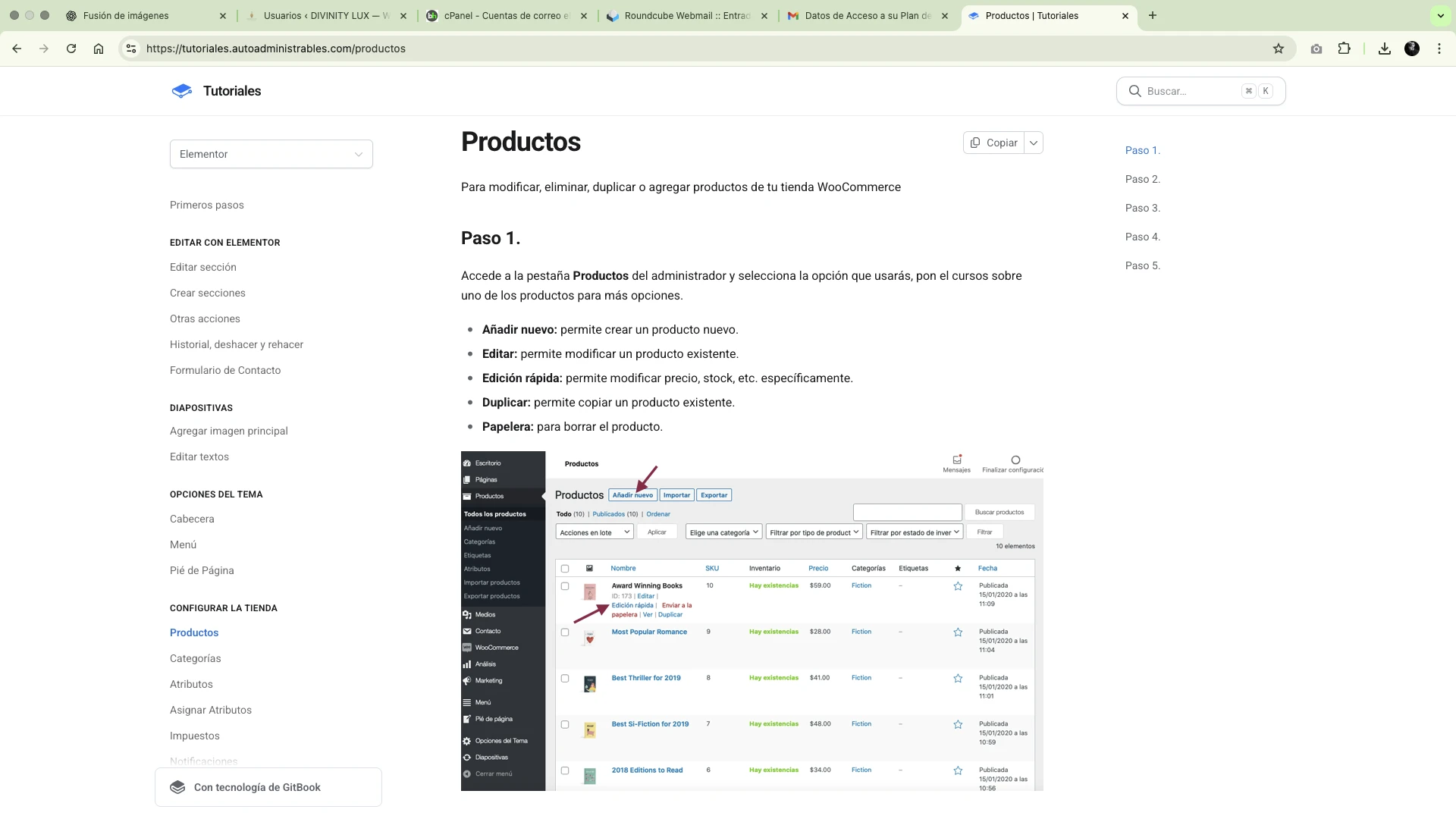Open Historial, deshacer y rehacer page
The width and height of the screenshot is (1456, 819).
[x=237, y=344]
